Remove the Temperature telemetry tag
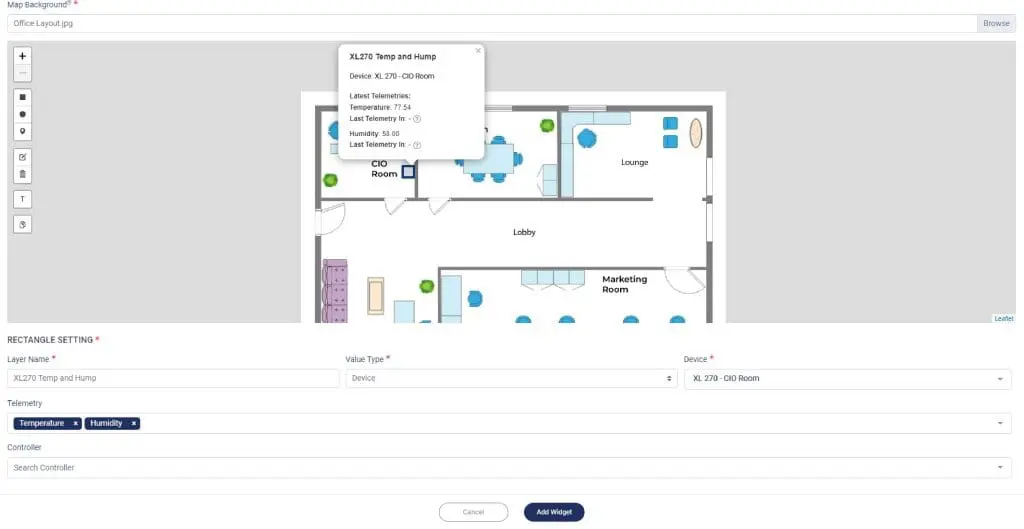This screenshot has height=529, width=1024. click(75, 424)
